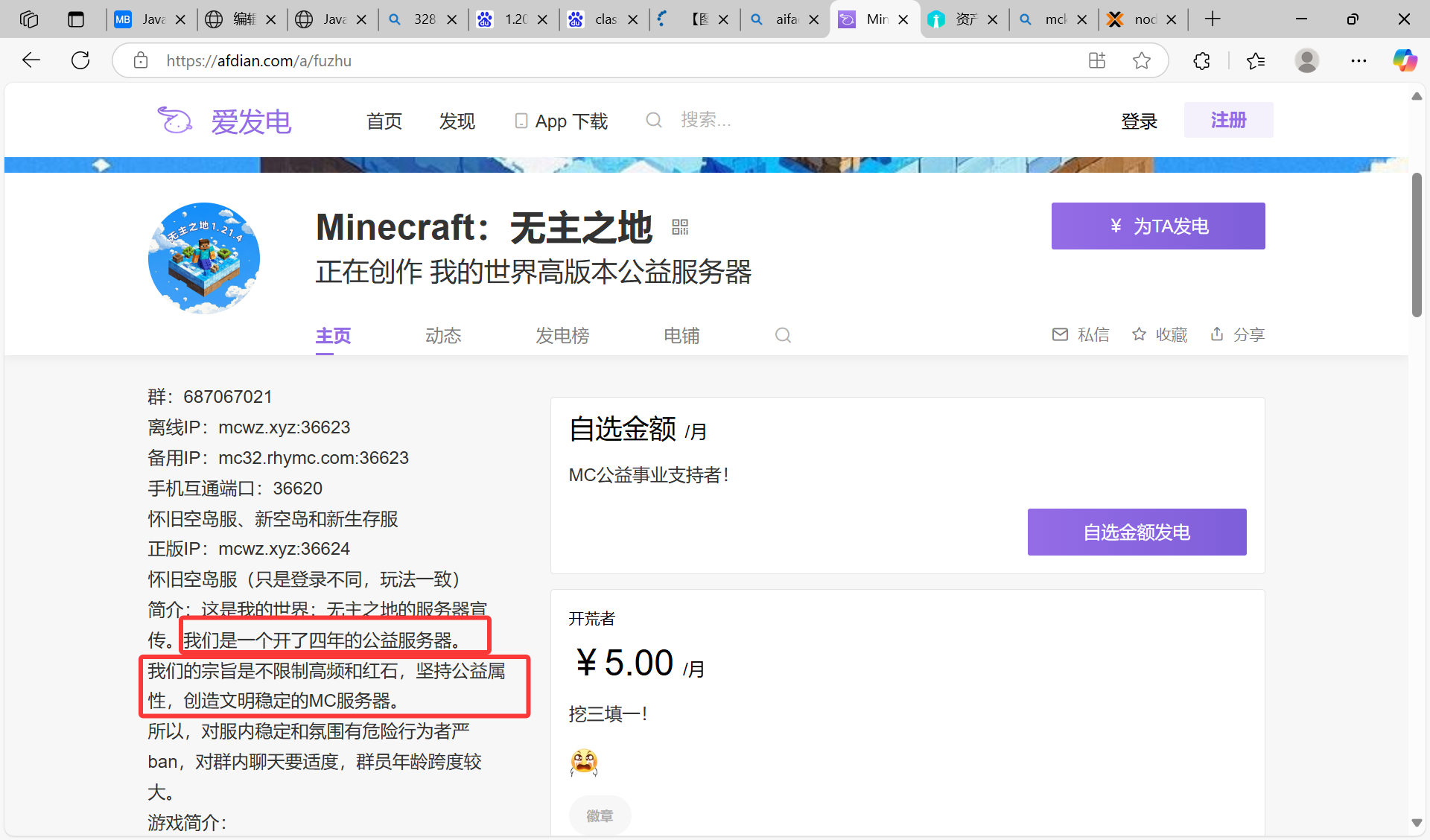Click the '¥ 5.00' price text
Screen dimensions: 1430x840
(x=624, y=662)
